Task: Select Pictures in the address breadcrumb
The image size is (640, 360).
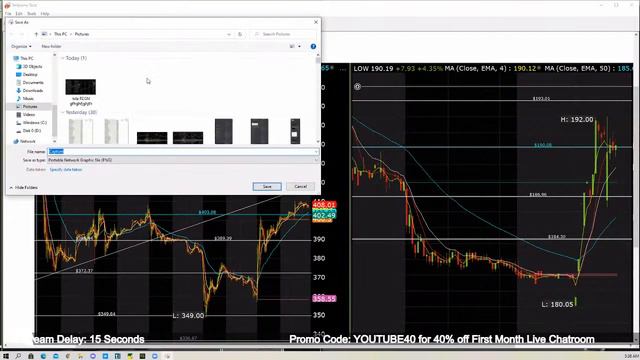Action: click(x=82, y=34)
